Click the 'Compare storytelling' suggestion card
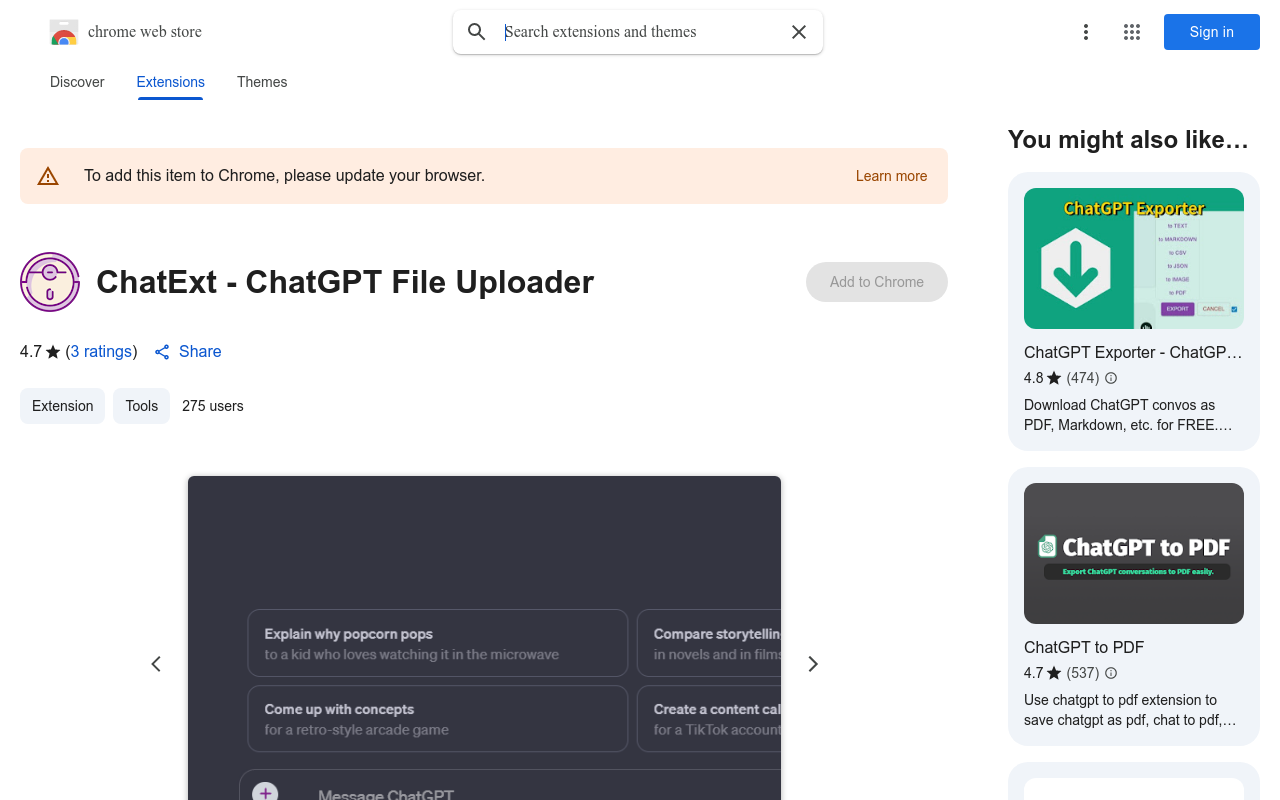Screen dimensions: 1280x800 [709, 644]
